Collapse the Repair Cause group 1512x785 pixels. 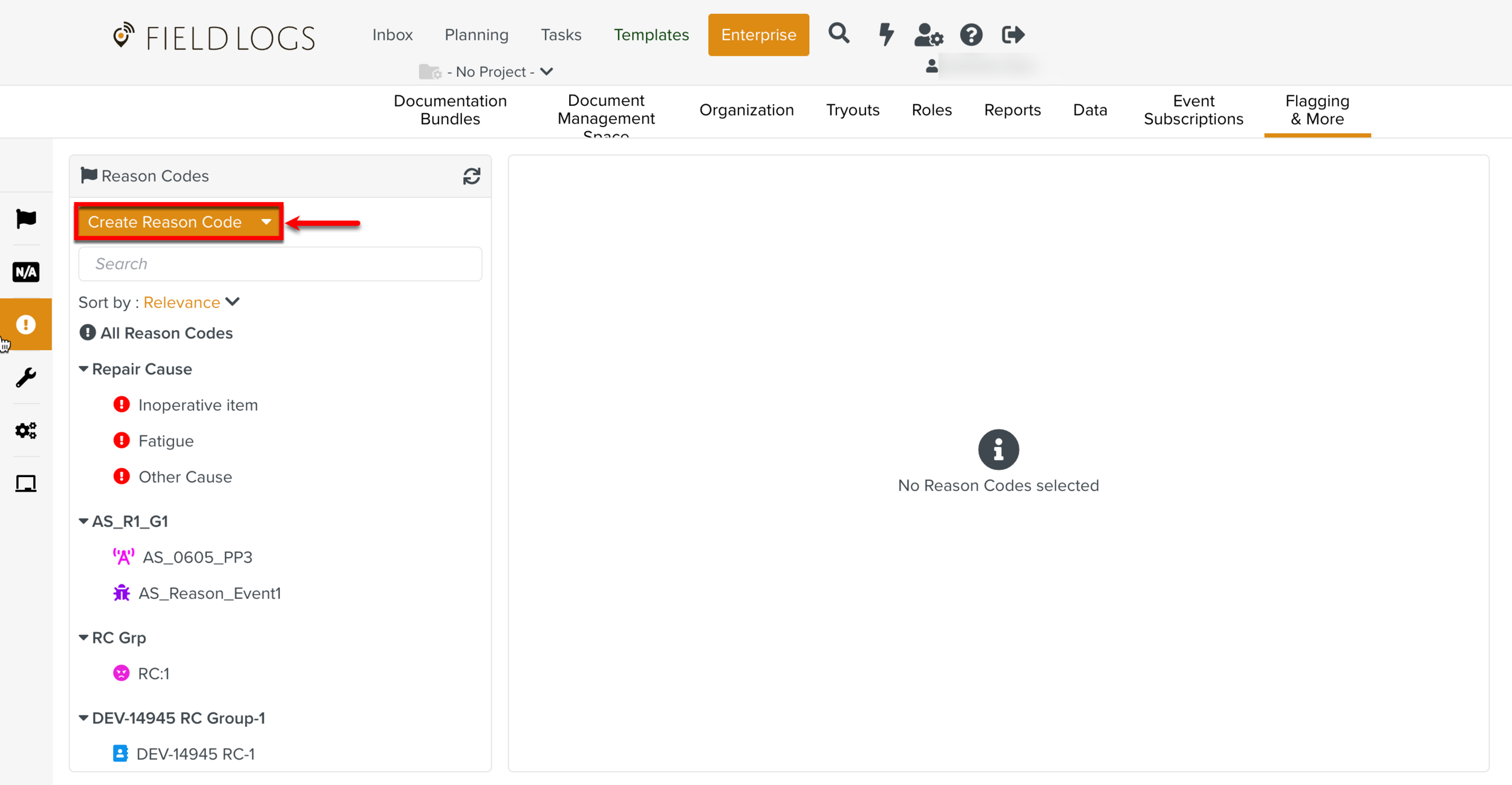pos(84,369)
